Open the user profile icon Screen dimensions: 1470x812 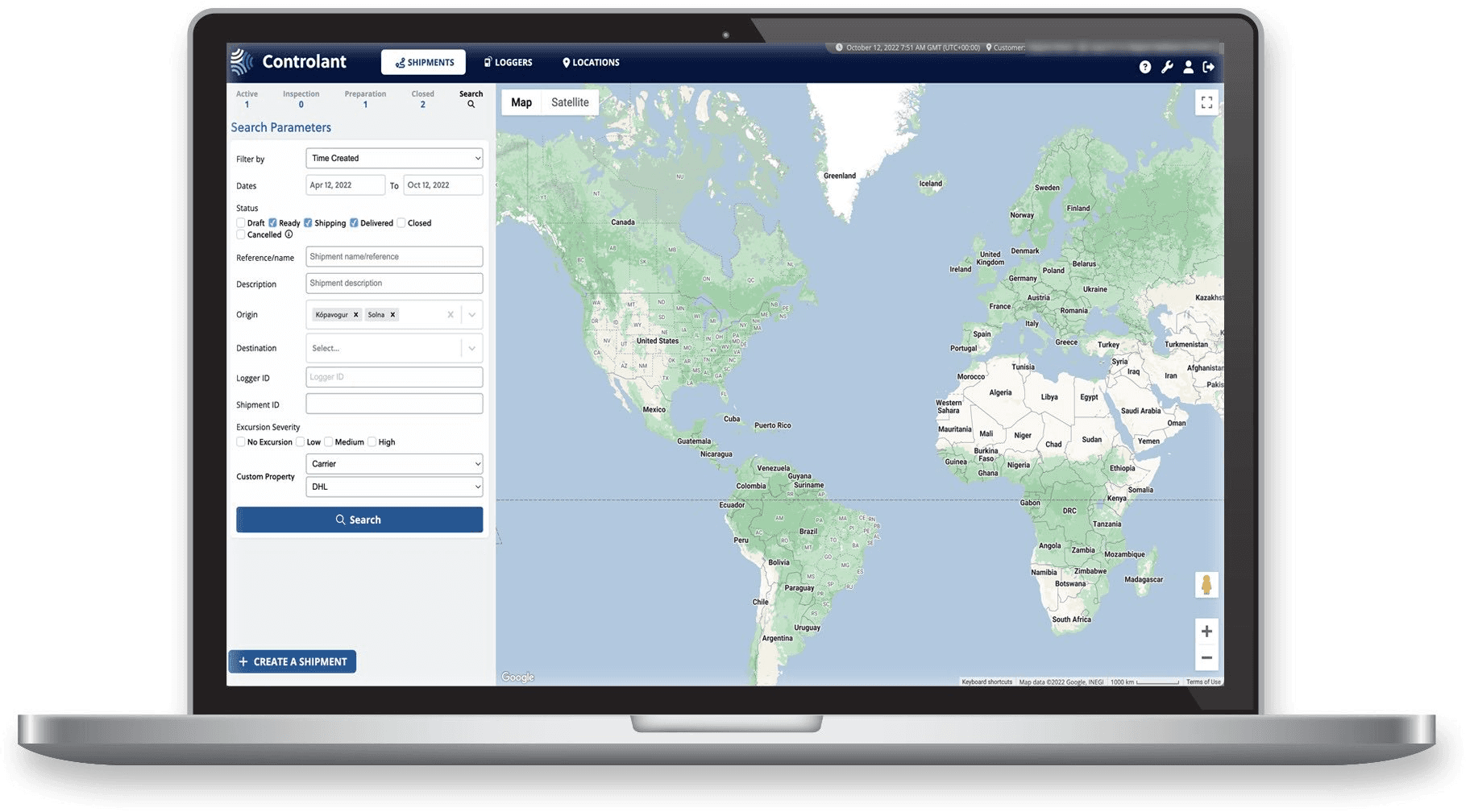[1188, 67]
